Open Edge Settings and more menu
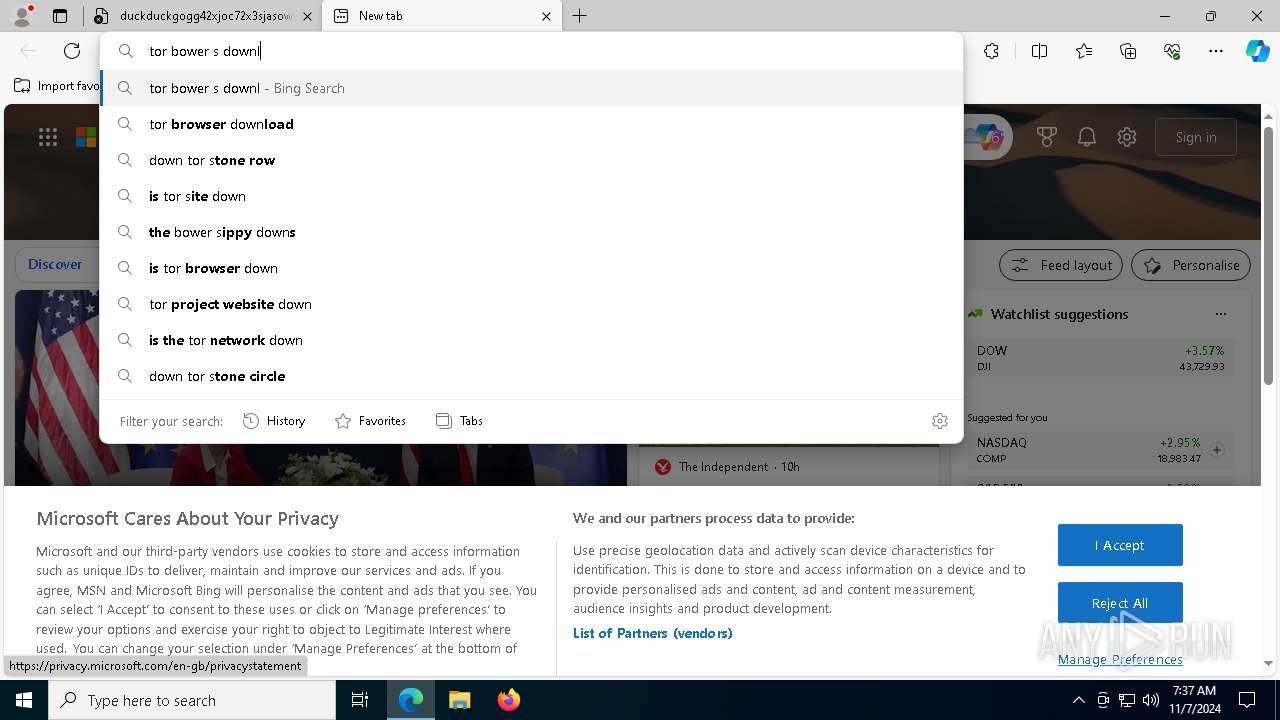 [1216, 51]
